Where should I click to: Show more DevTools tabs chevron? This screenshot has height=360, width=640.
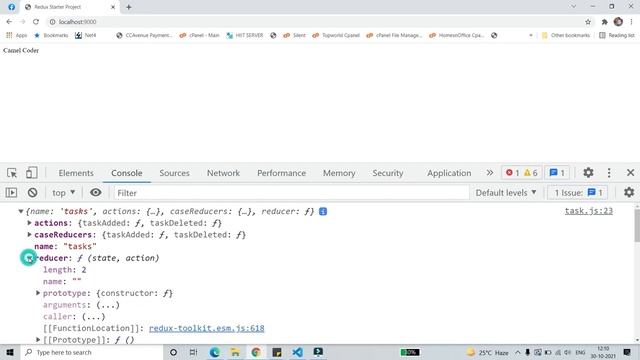pyautogui.click(x=489, y=173)
